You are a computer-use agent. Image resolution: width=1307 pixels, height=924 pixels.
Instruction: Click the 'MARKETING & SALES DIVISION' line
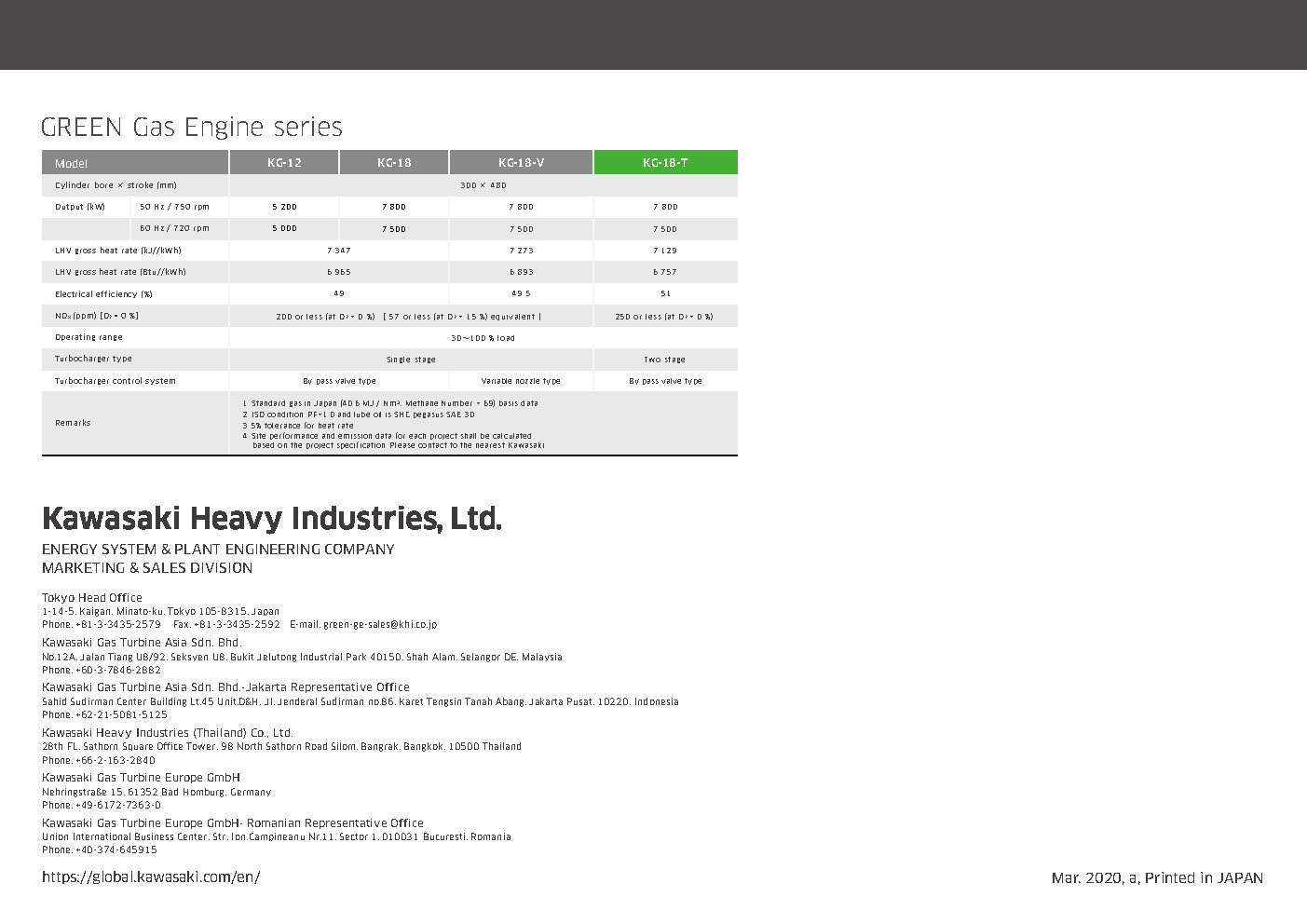[147, 568]
